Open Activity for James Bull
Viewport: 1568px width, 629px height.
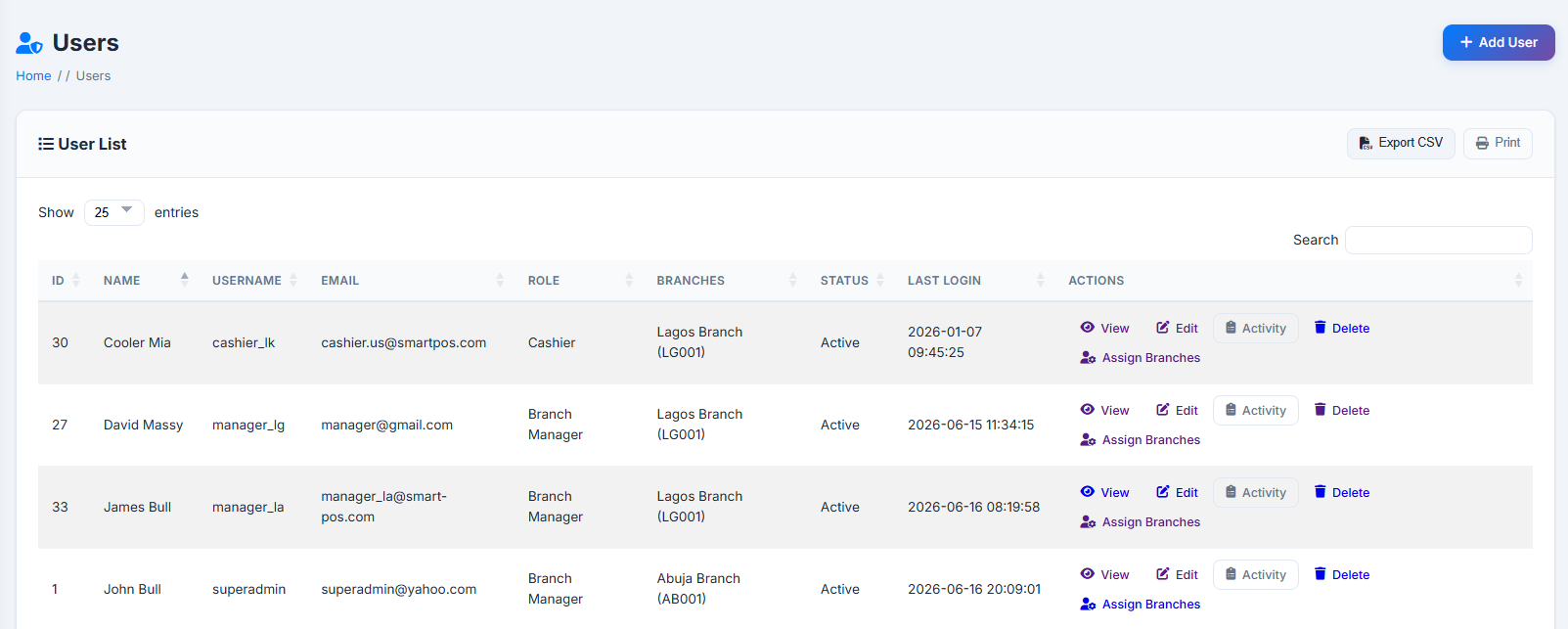1256,493
